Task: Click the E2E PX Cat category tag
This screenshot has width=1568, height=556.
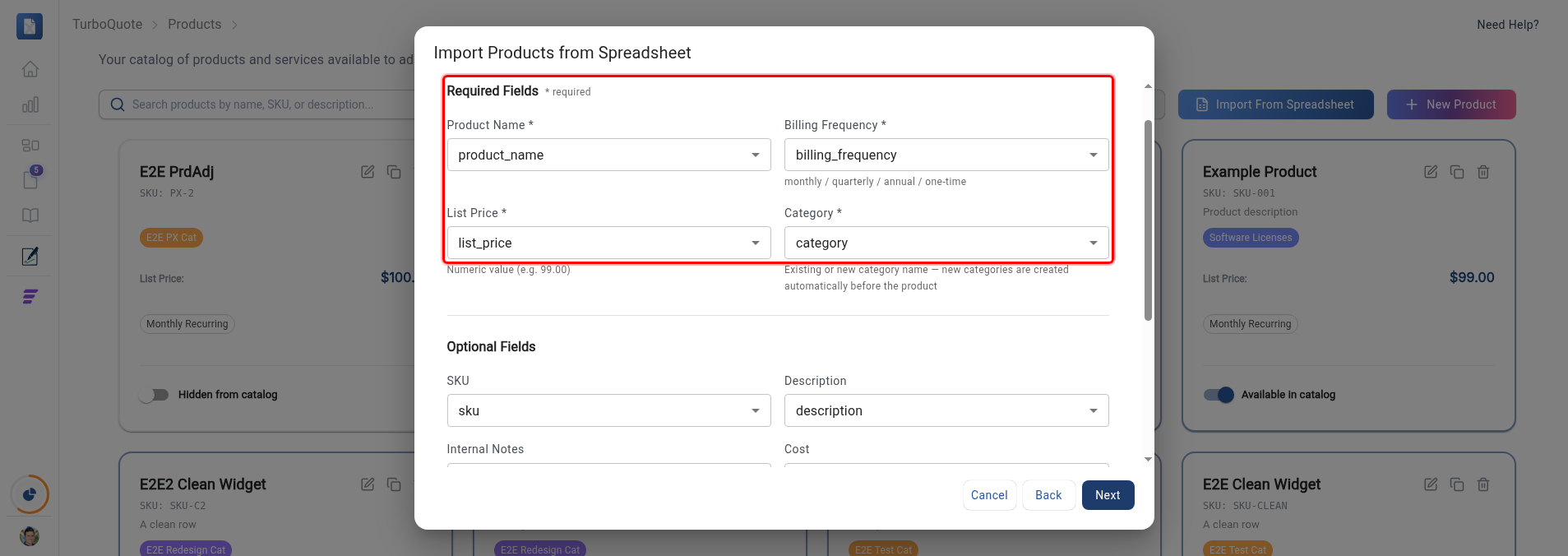Action: coord(172,238)
